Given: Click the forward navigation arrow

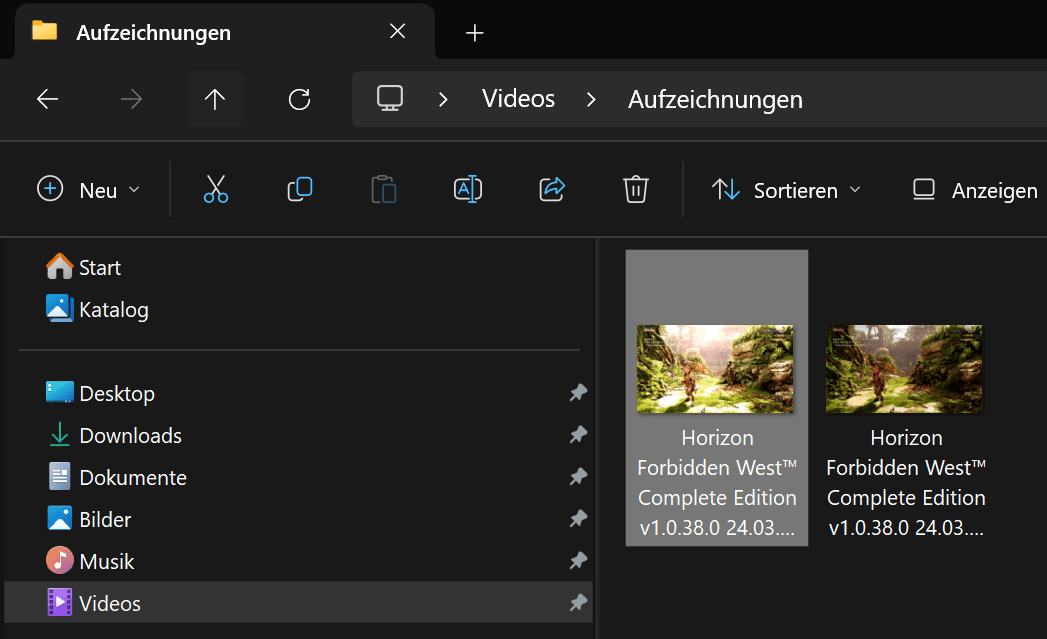Looking at the screenshot, I should point(132,99).
